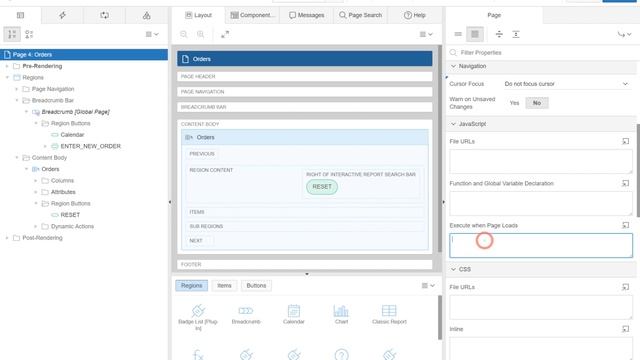Show All properties icon
Screen dimensions: 640x360
(475, 34)
